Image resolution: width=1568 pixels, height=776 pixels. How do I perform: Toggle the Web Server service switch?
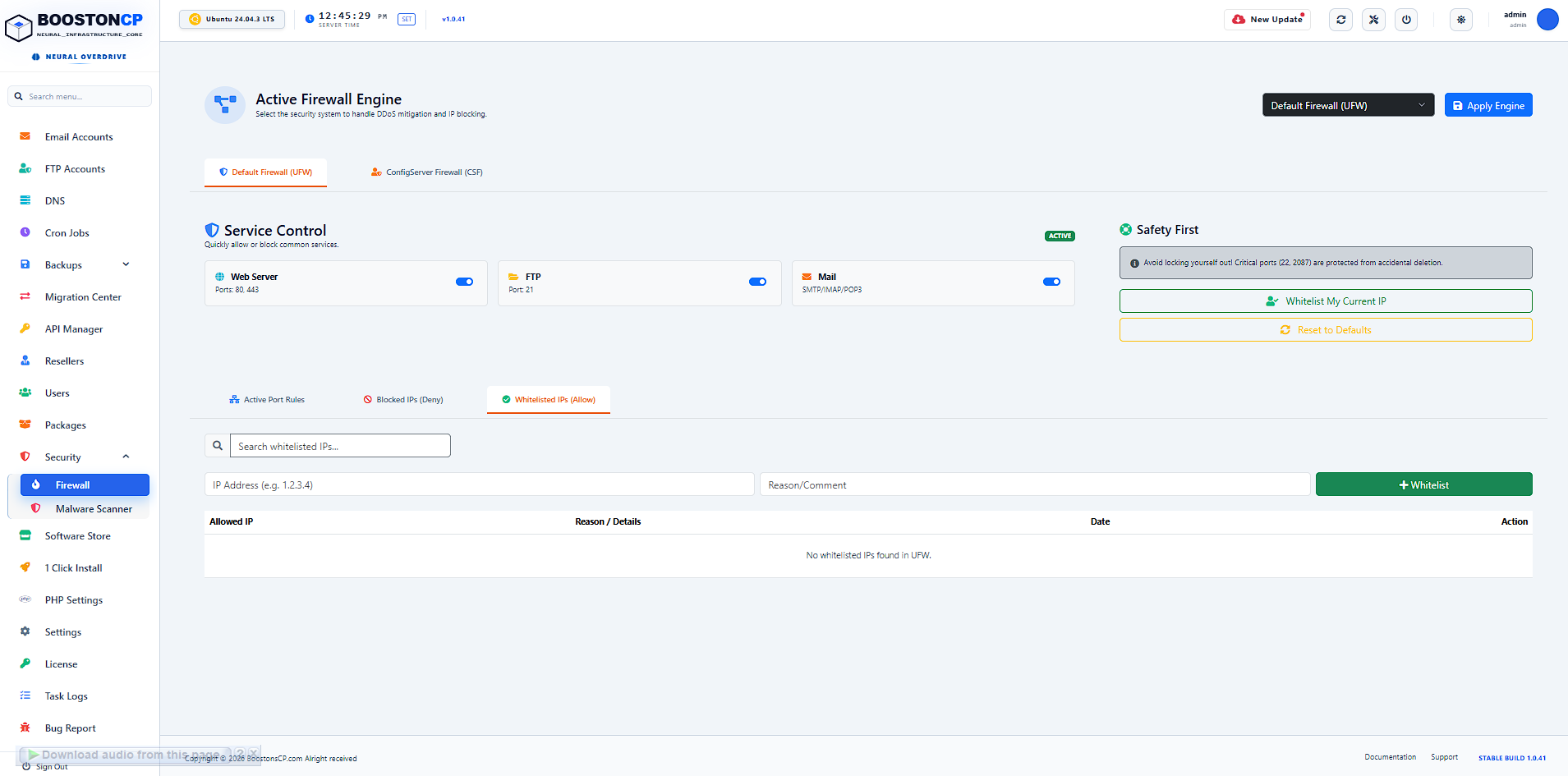(464, 282)
